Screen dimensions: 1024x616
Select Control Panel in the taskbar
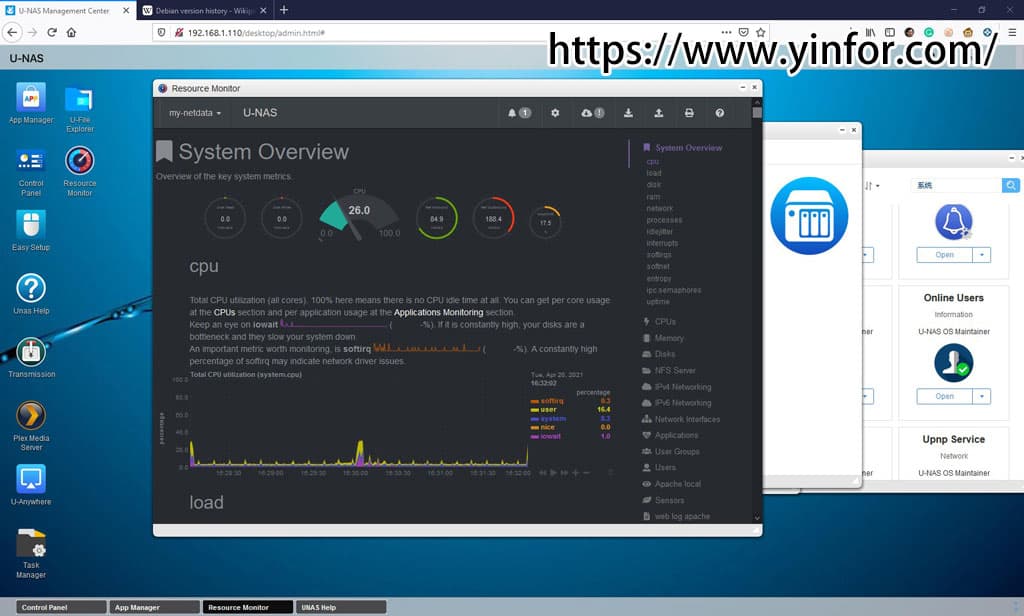tap(61, 608)
